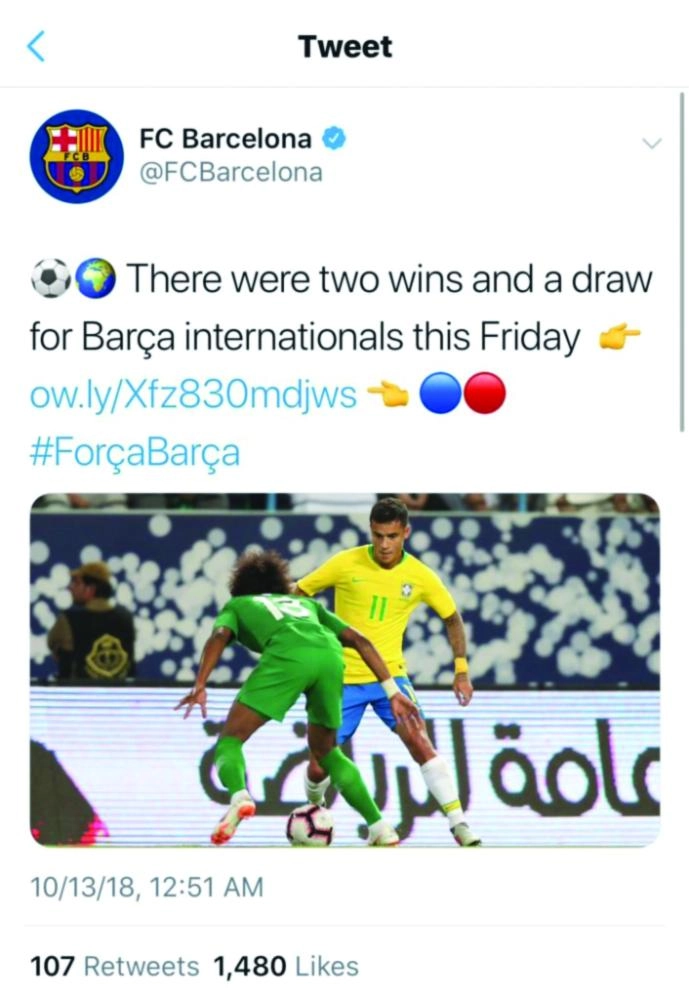The image size is (689, 1000).
Task: View the 107 Retweets list
Action: click(114, 966)
